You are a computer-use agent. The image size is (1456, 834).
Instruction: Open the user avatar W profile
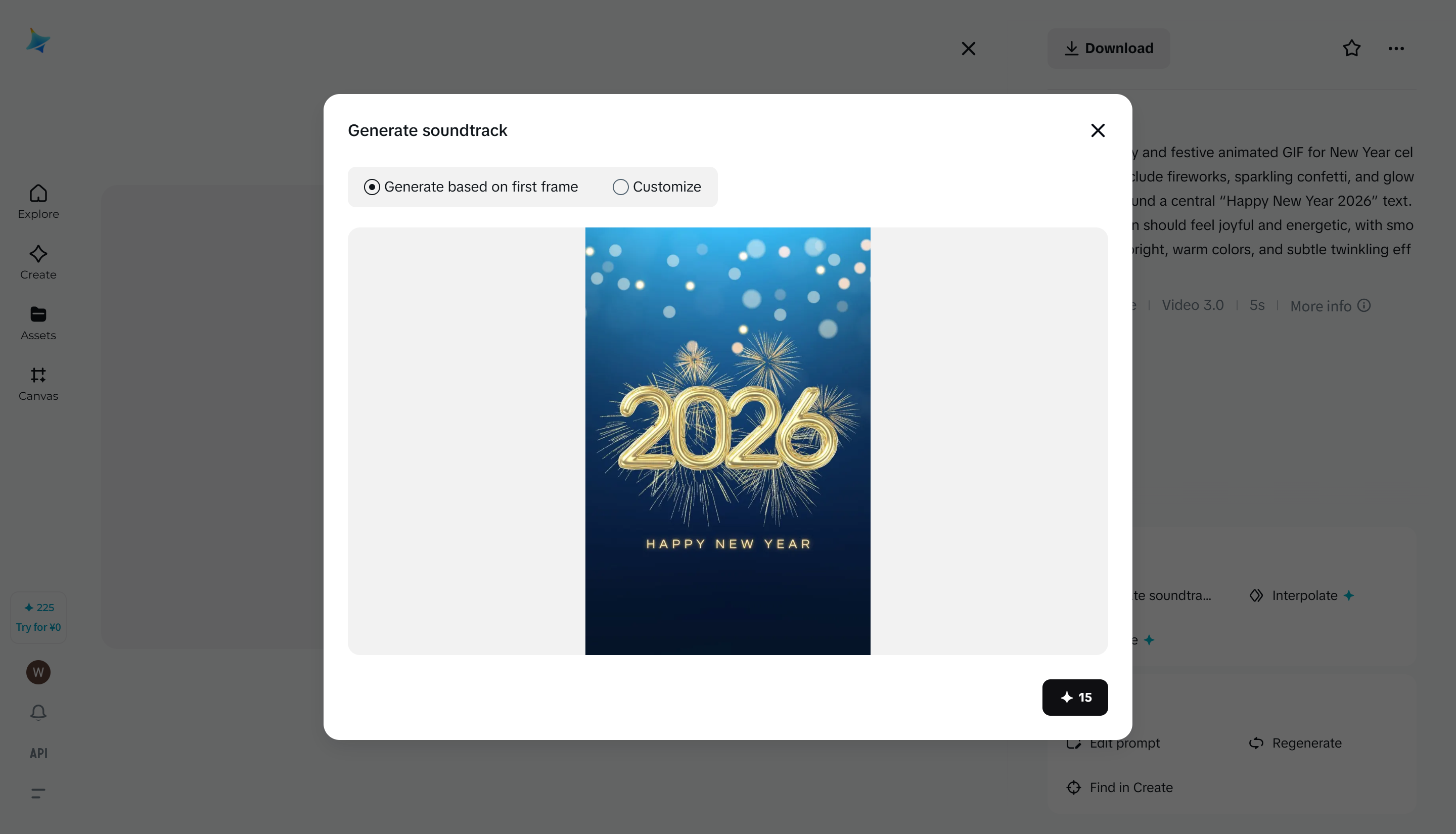click(x=38, y=672)
